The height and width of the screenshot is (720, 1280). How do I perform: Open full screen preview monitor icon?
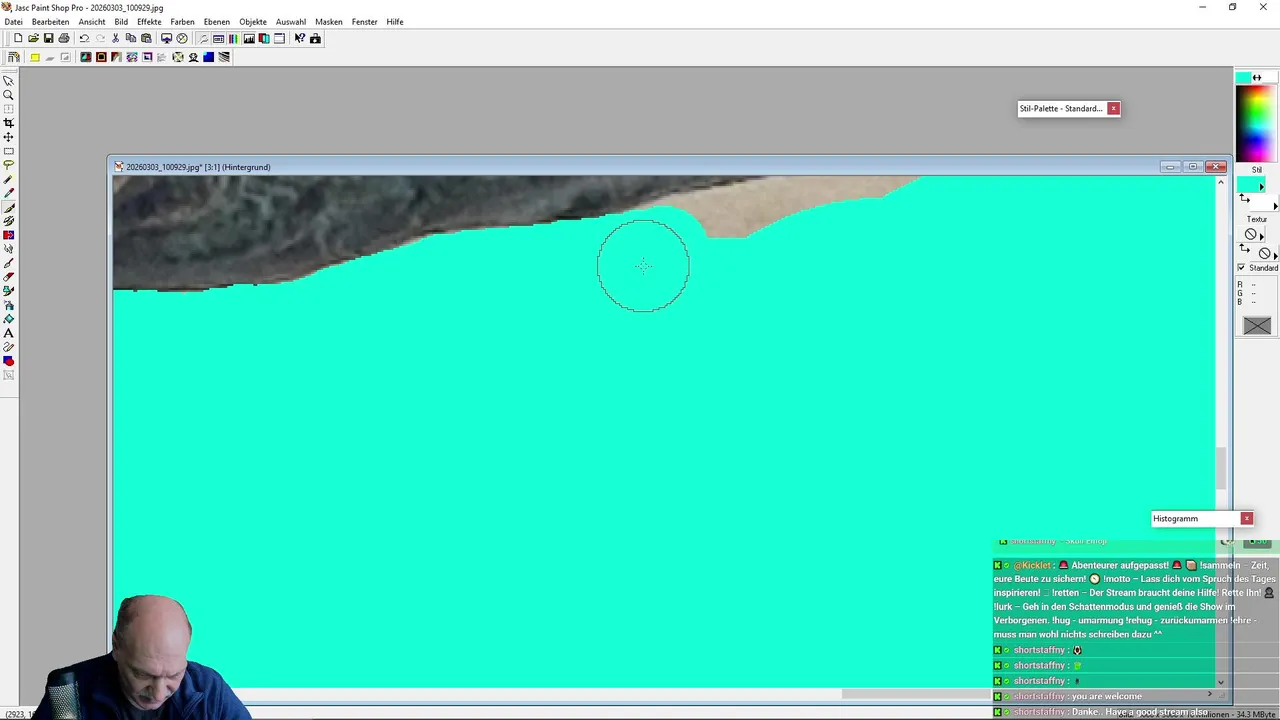[x=166, y=38]
